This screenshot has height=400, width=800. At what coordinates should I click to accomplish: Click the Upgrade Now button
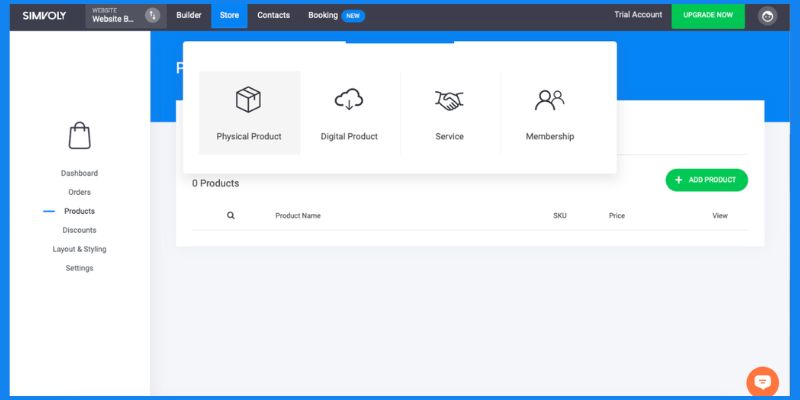708,15
